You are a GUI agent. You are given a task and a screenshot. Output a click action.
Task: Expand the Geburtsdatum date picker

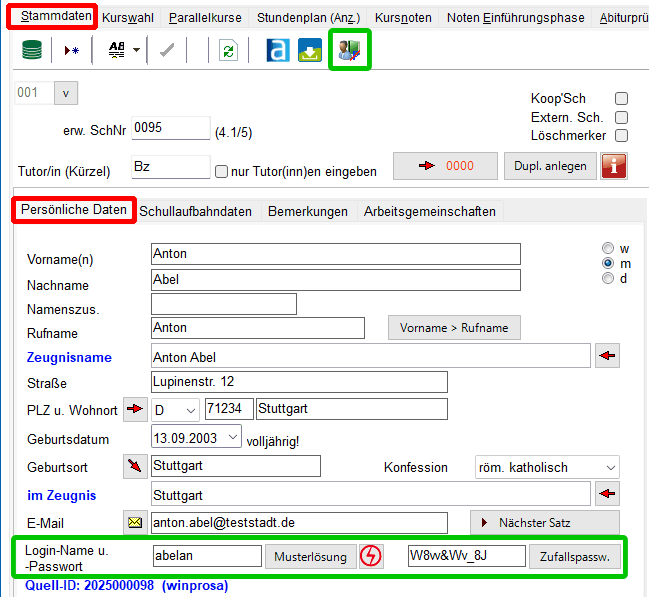232,437
